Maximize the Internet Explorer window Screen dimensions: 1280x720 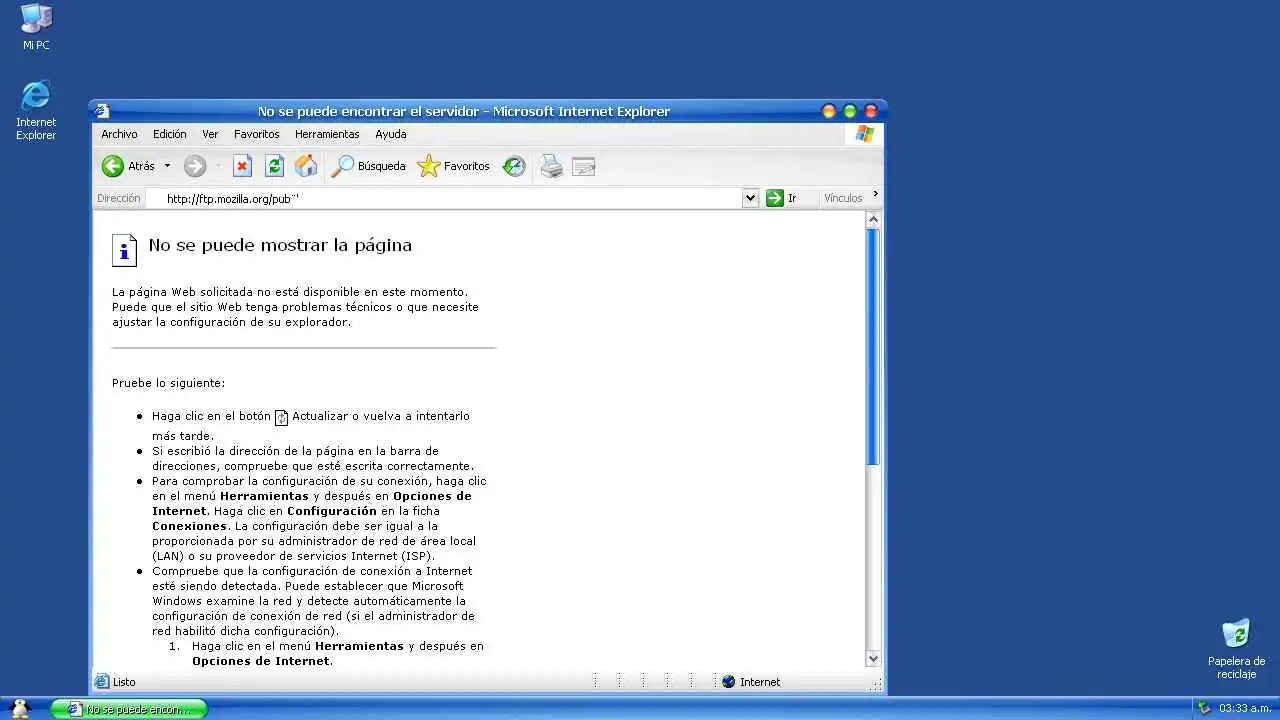tap(849, 111)
